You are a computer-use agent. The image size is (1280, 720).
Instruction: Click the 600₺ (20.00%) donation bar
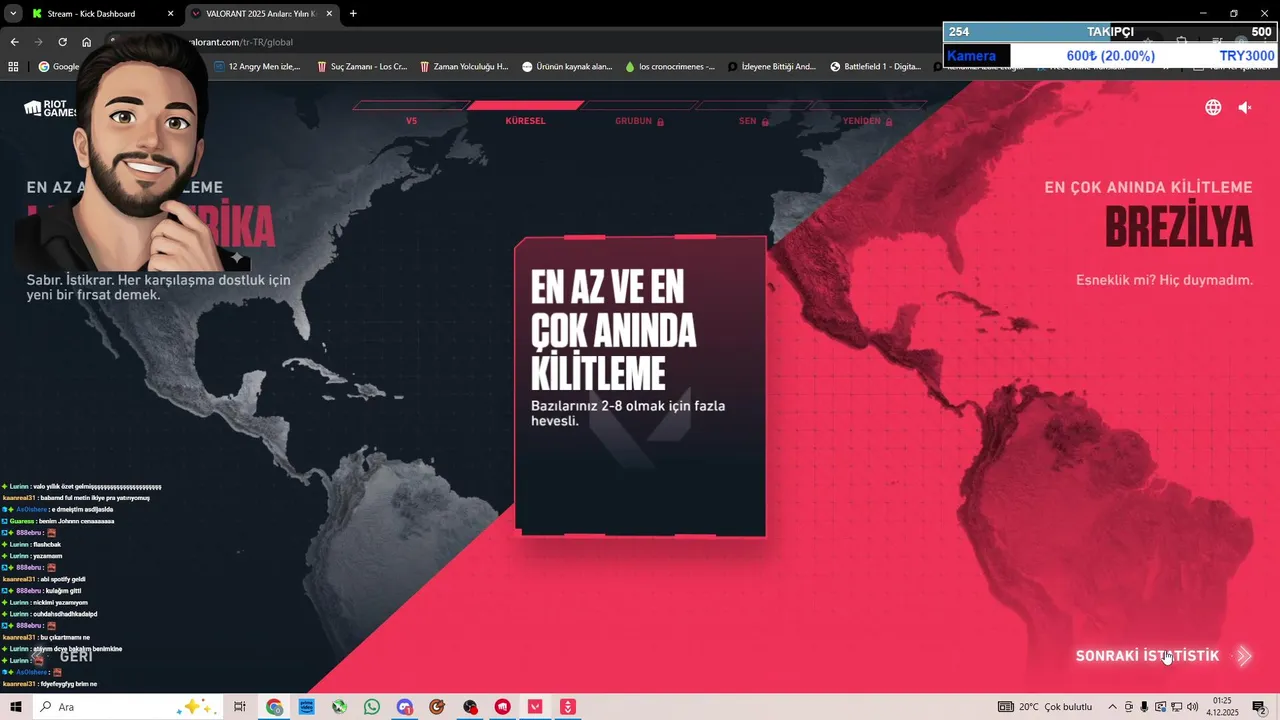pos(1110,56)
